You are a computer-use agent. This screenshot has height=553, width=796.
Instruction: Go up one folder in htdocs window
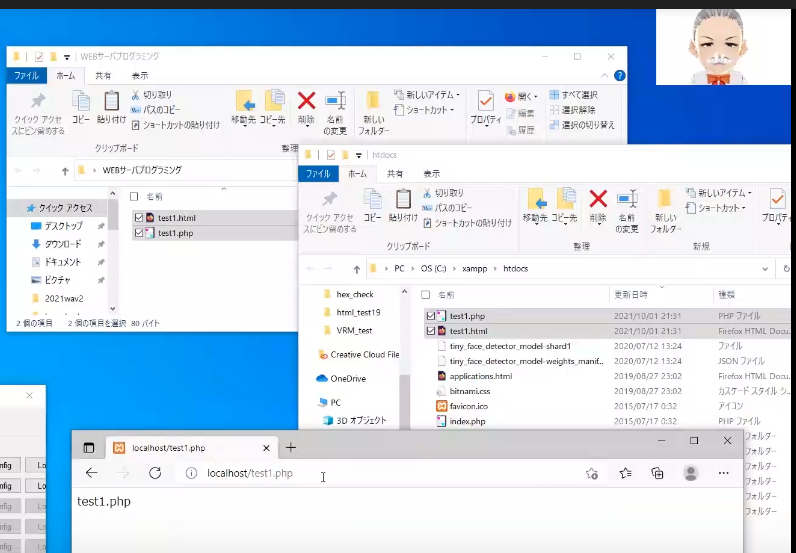(356, 270)
